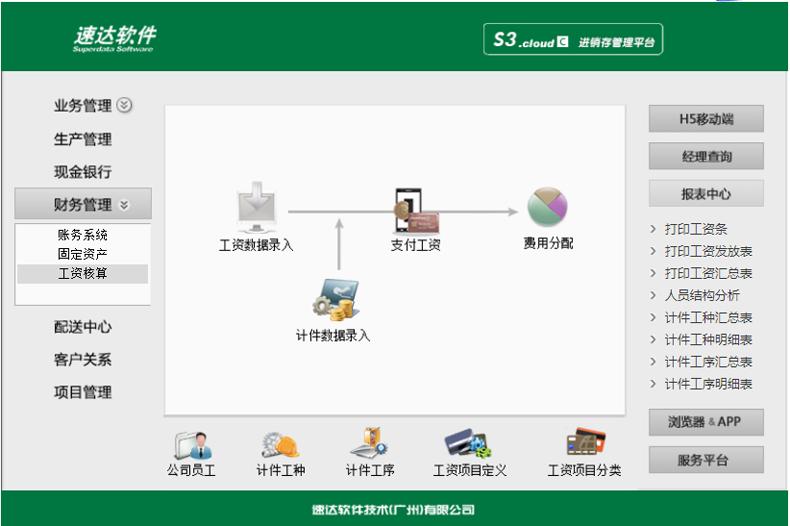This screenshot has width=790, height=526.
Task: Open the 工资项目分类 card icon
Action: (x=586, y=441)
